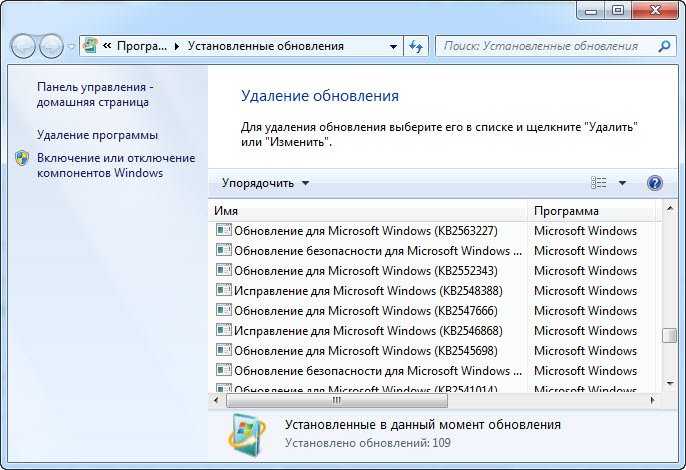Screen dimensions: 686x470
Task: Click the magnifier search icon
Action: tap(664, 46)
